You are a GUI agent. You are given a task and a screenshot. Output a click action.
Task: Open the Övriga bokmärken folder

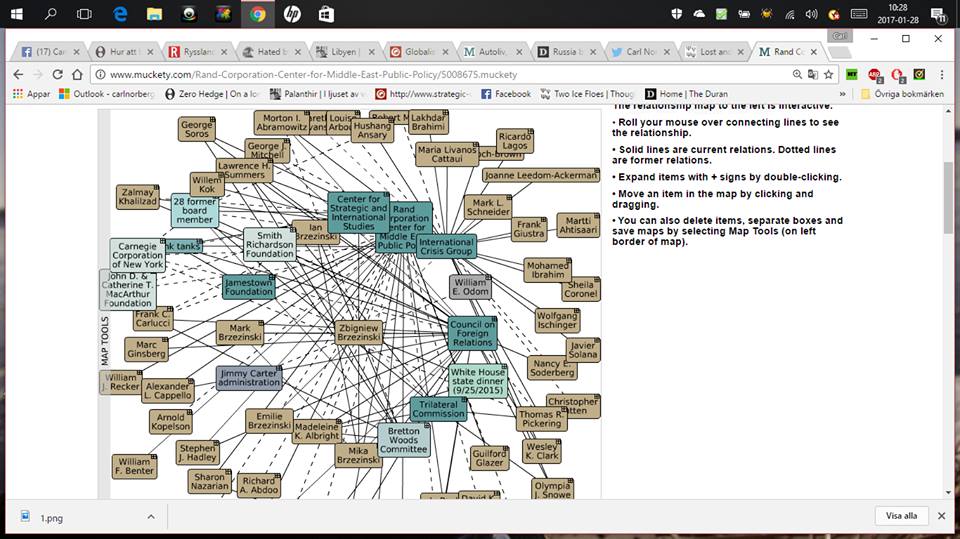click(x=904, y=94)
